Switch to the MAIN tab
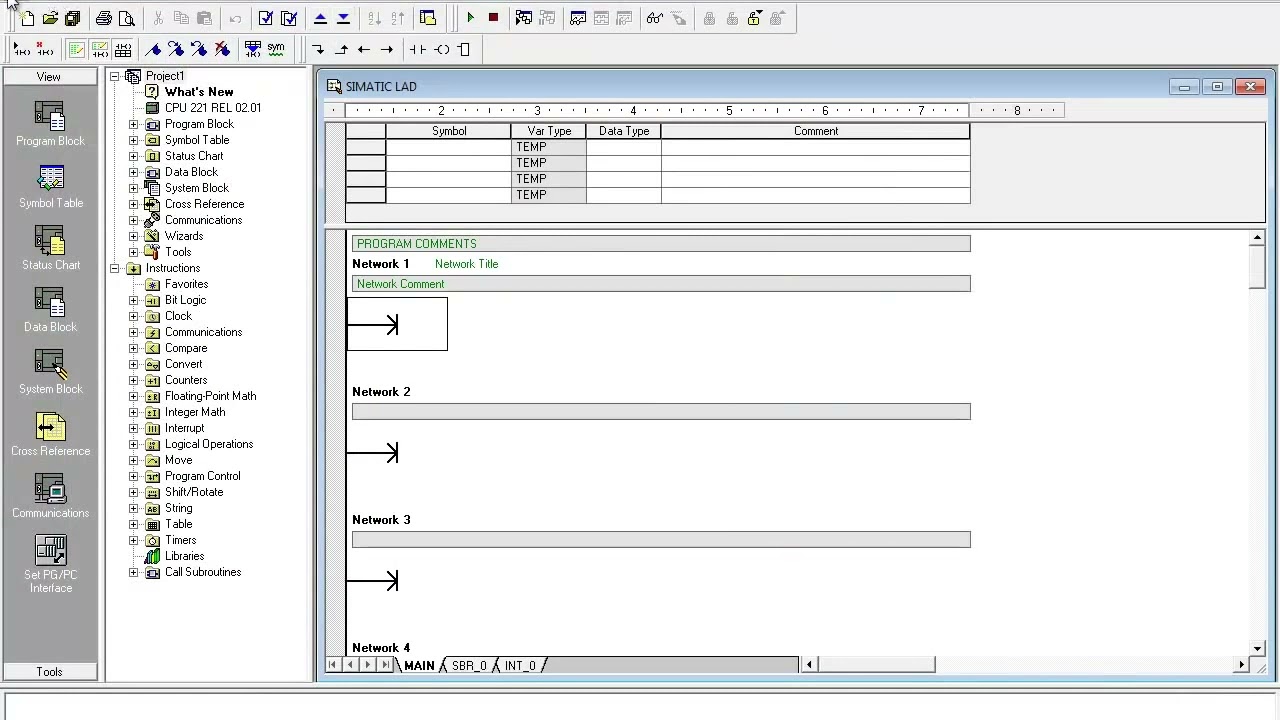The image size is (1280, 720). coord(419,666)
